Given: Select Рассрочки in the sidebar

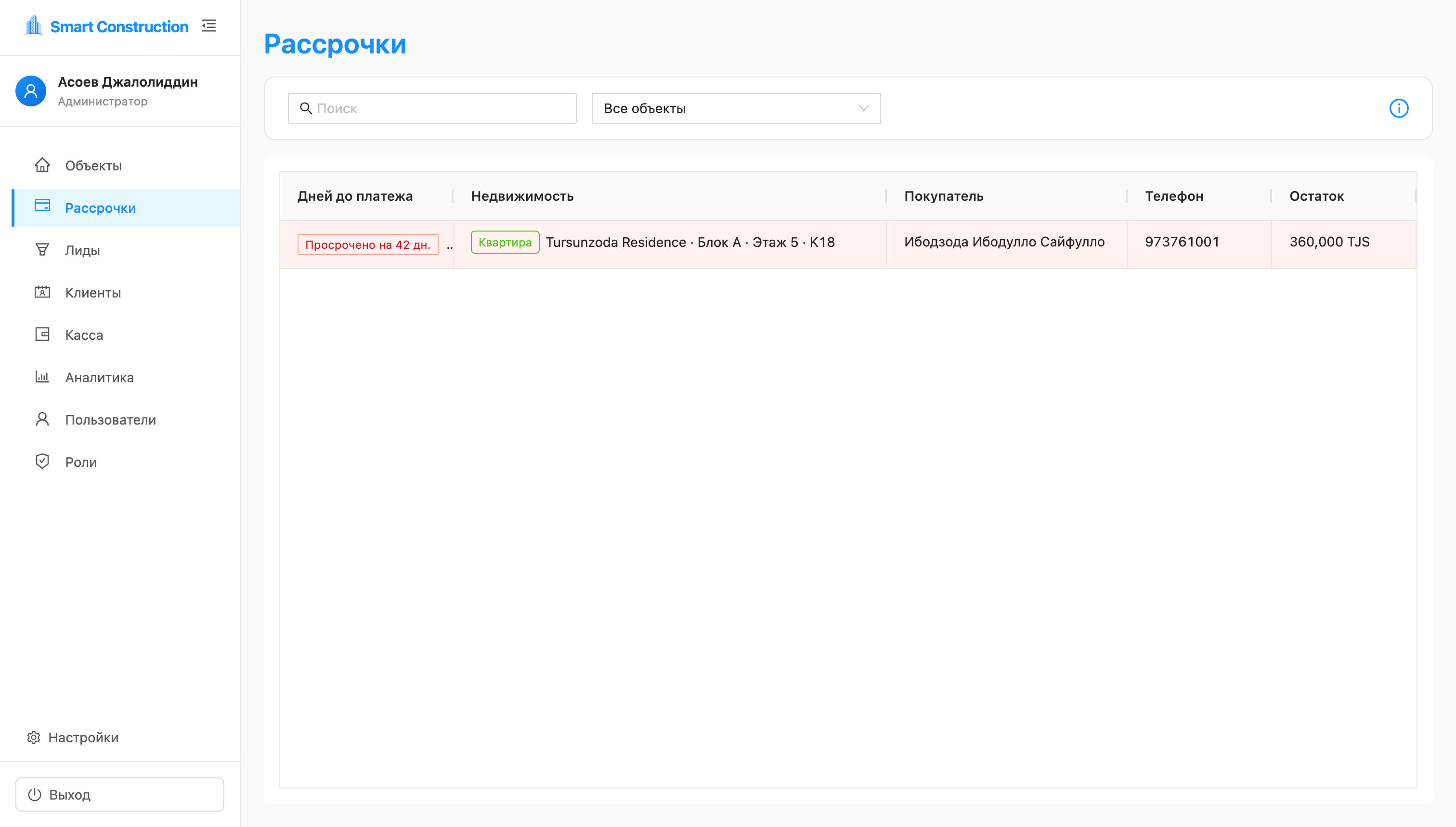Looking at the screenshot, I should tap(126, 208).
